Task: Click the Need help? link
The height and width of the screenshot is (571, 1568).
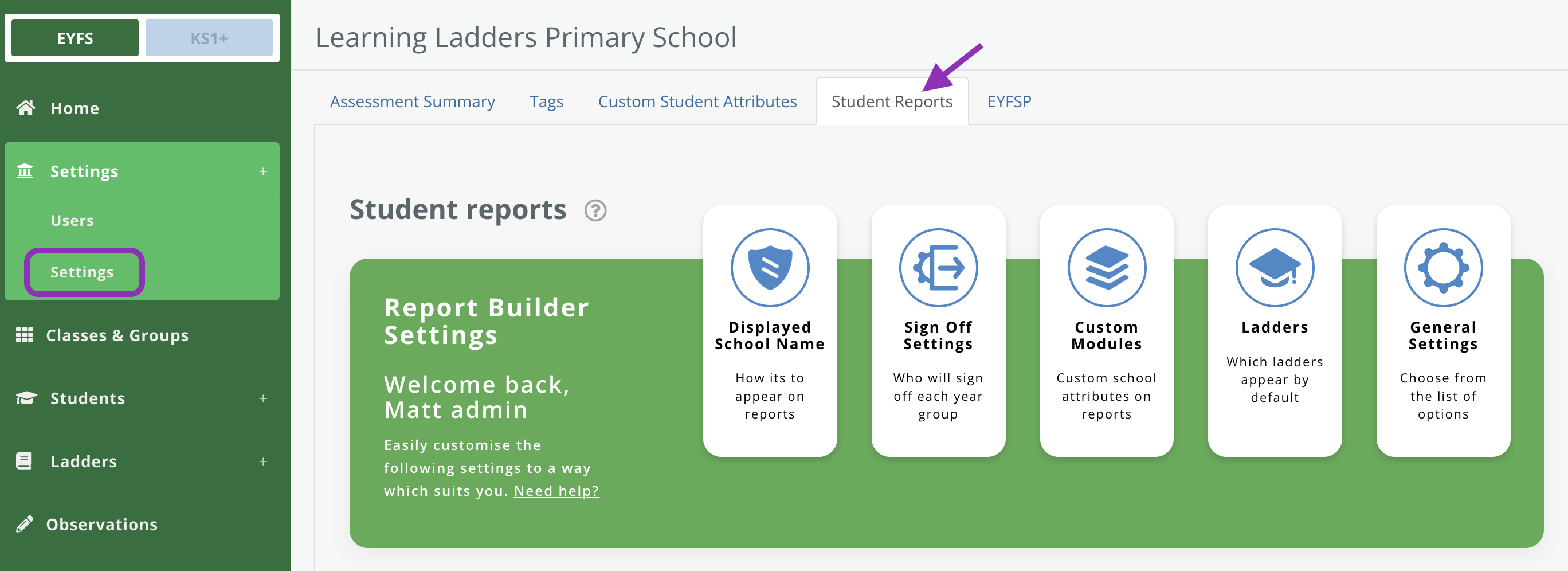Action: click(x=556, y=491)
